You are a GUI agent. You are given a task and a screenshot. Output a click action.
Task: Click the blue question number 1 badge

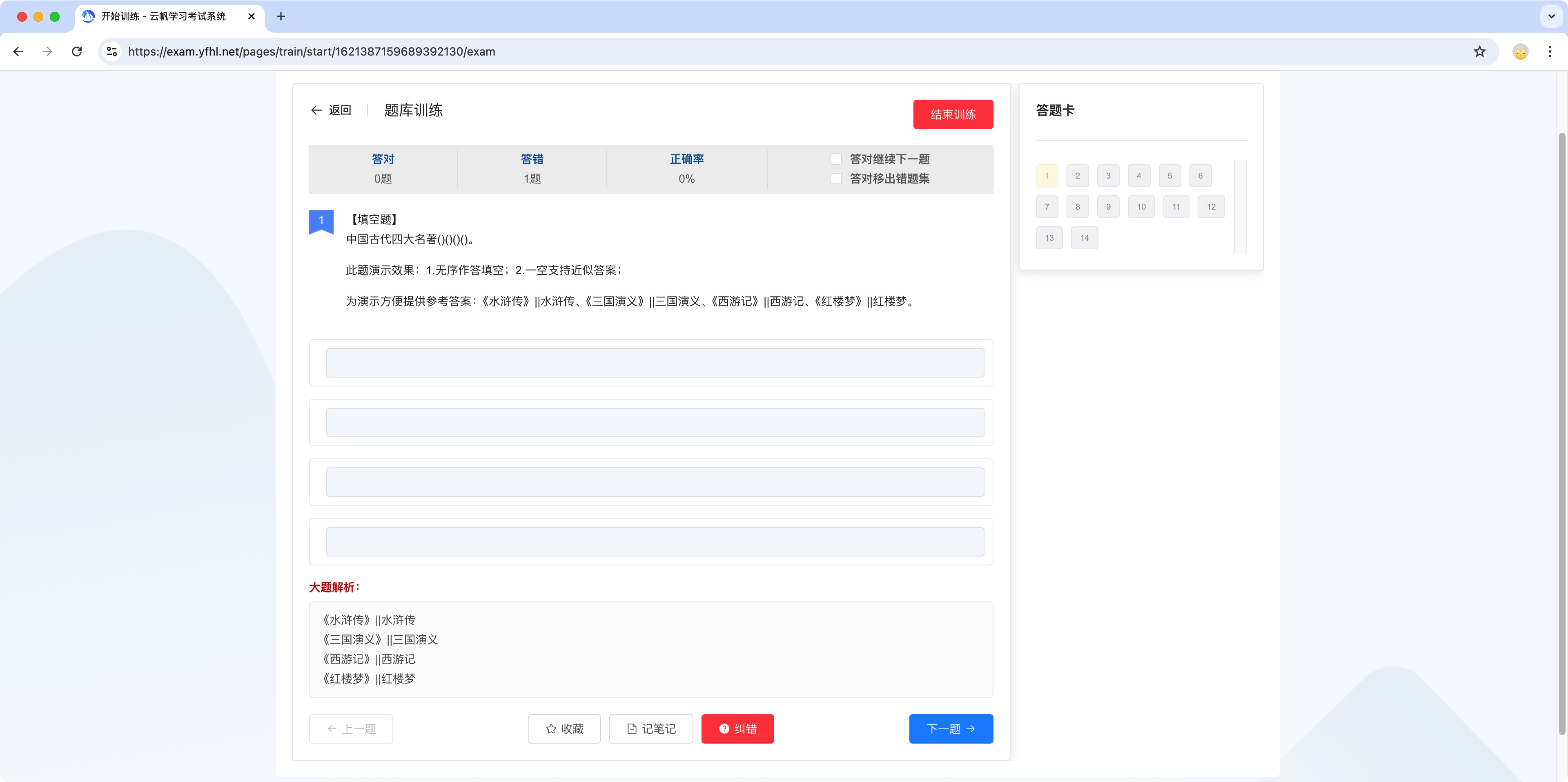pyautogui.click(x=321, y=222)
